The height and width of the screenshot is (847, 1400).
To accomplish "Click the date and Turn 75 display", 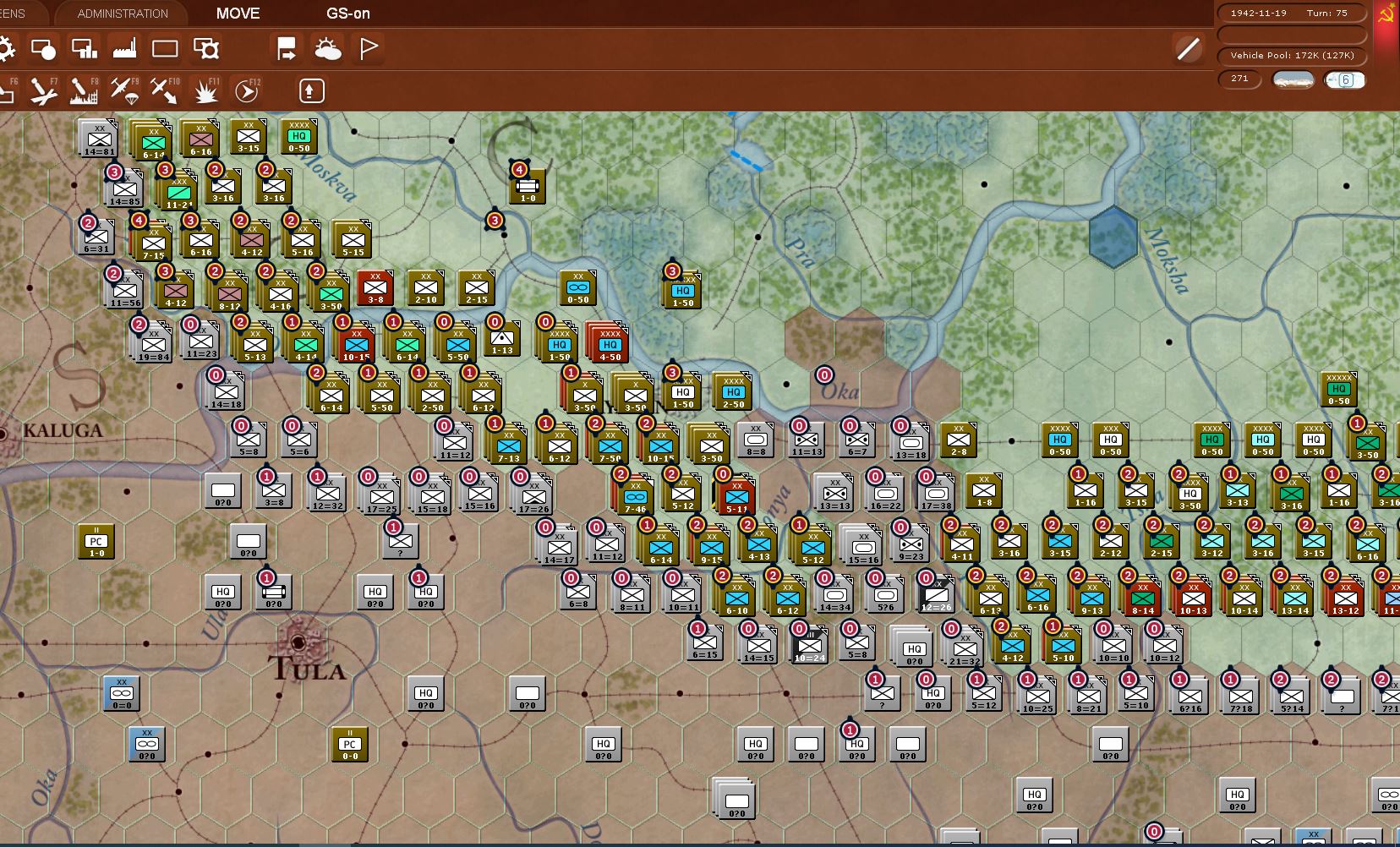I will [x=1292, y=14].
